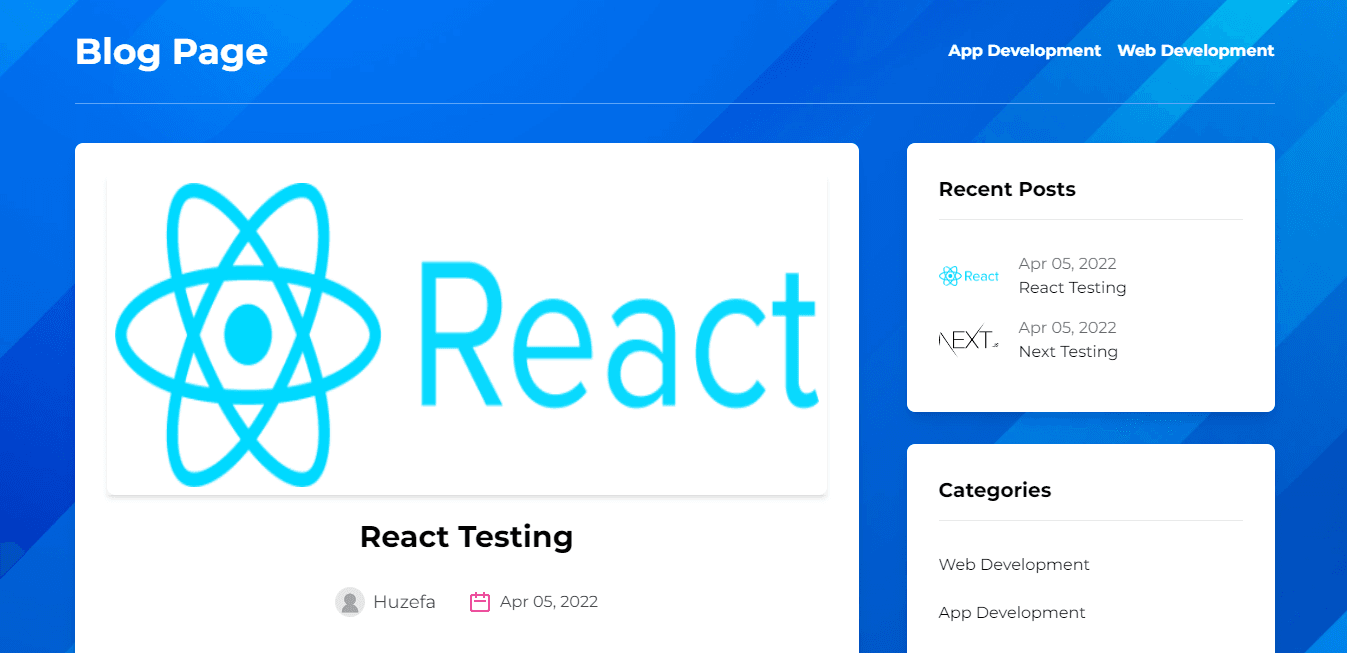
Task: Open Web Development under Categories
Action: coord(1014,565)
